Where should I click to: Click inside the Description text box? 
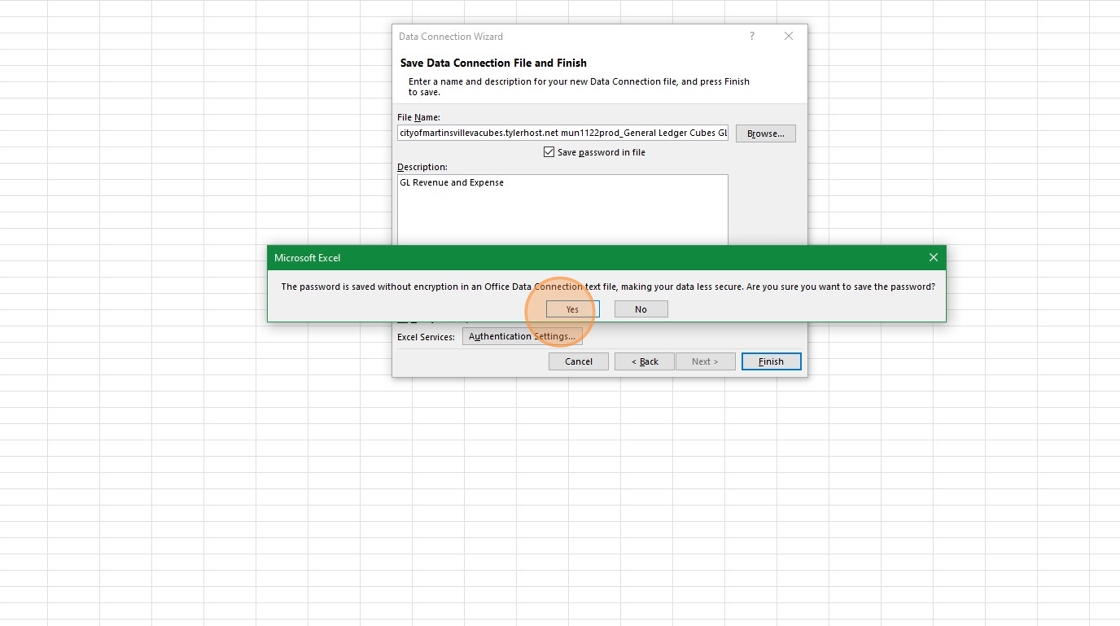(562, 210)
